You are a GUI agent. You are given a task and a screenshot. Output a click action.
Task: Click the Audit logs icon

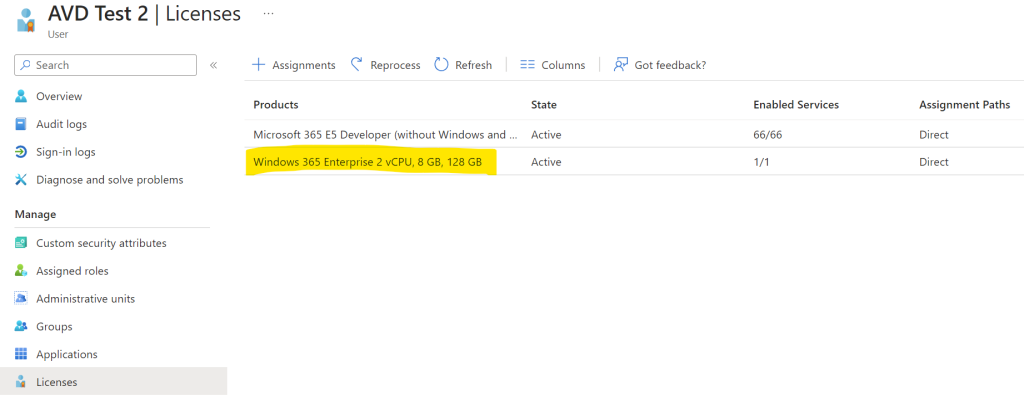pyautogui.click(x=21, y=124)
